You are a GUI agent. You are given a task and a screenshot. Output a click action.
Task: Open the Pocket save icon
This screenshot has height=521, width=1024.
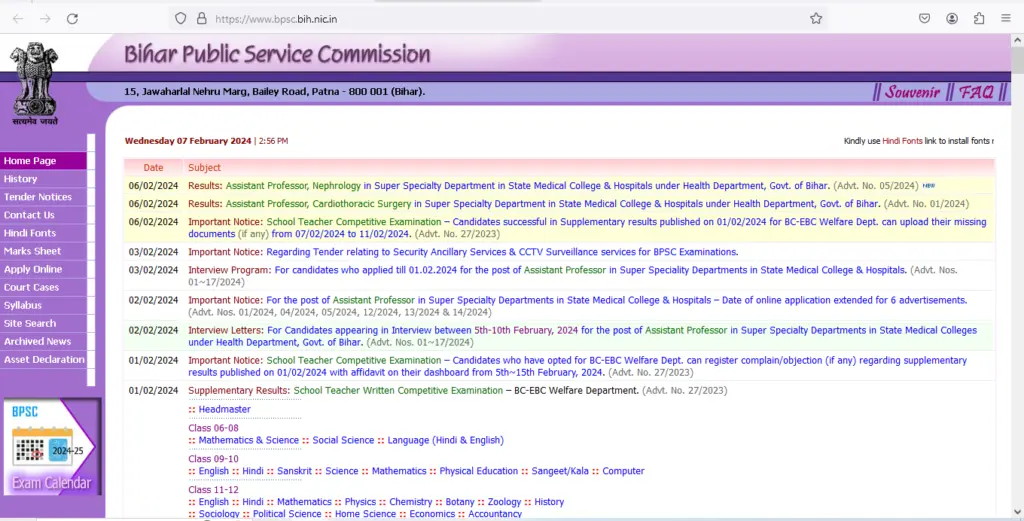[x=924, y=19]
